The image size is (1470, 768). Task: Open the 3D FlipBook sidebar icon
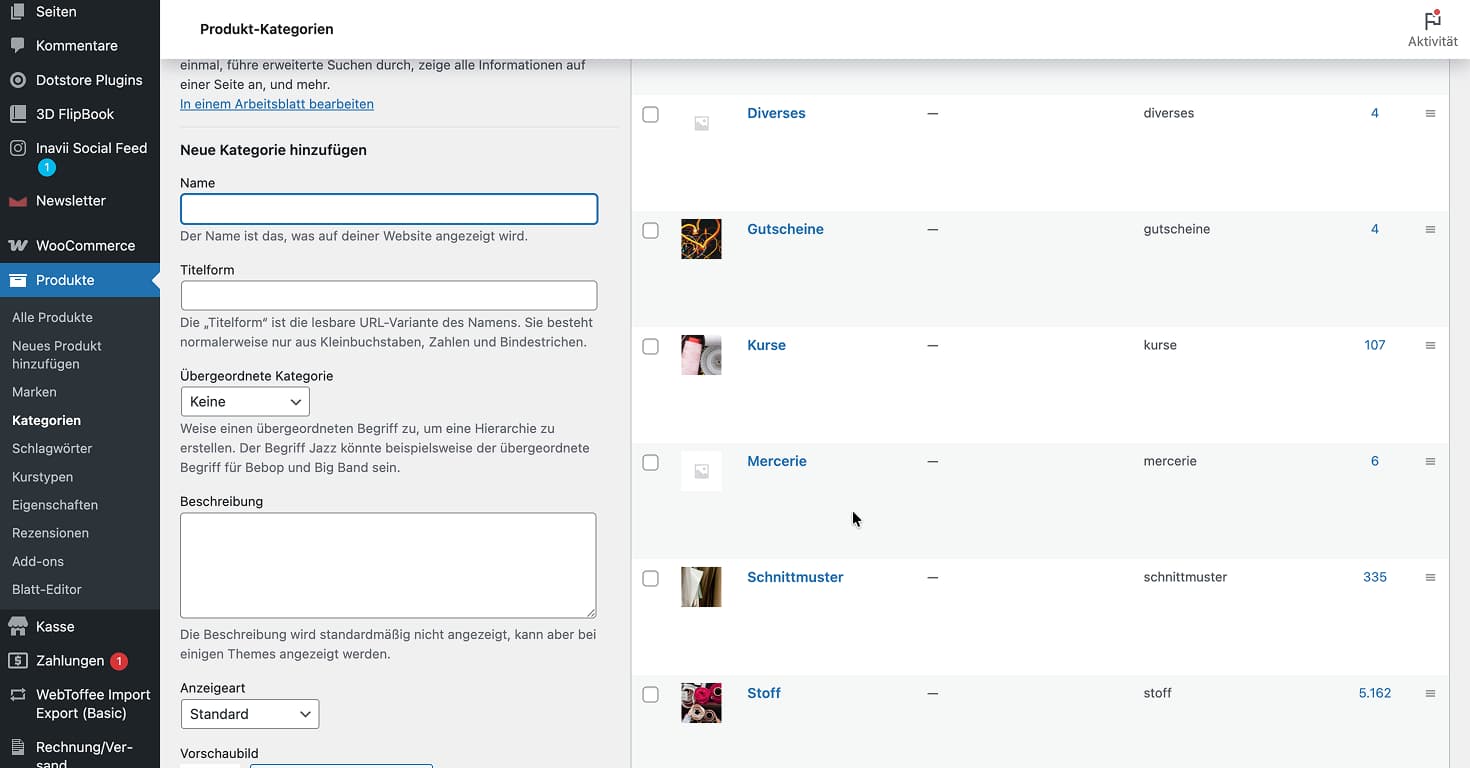coord(17,114)
